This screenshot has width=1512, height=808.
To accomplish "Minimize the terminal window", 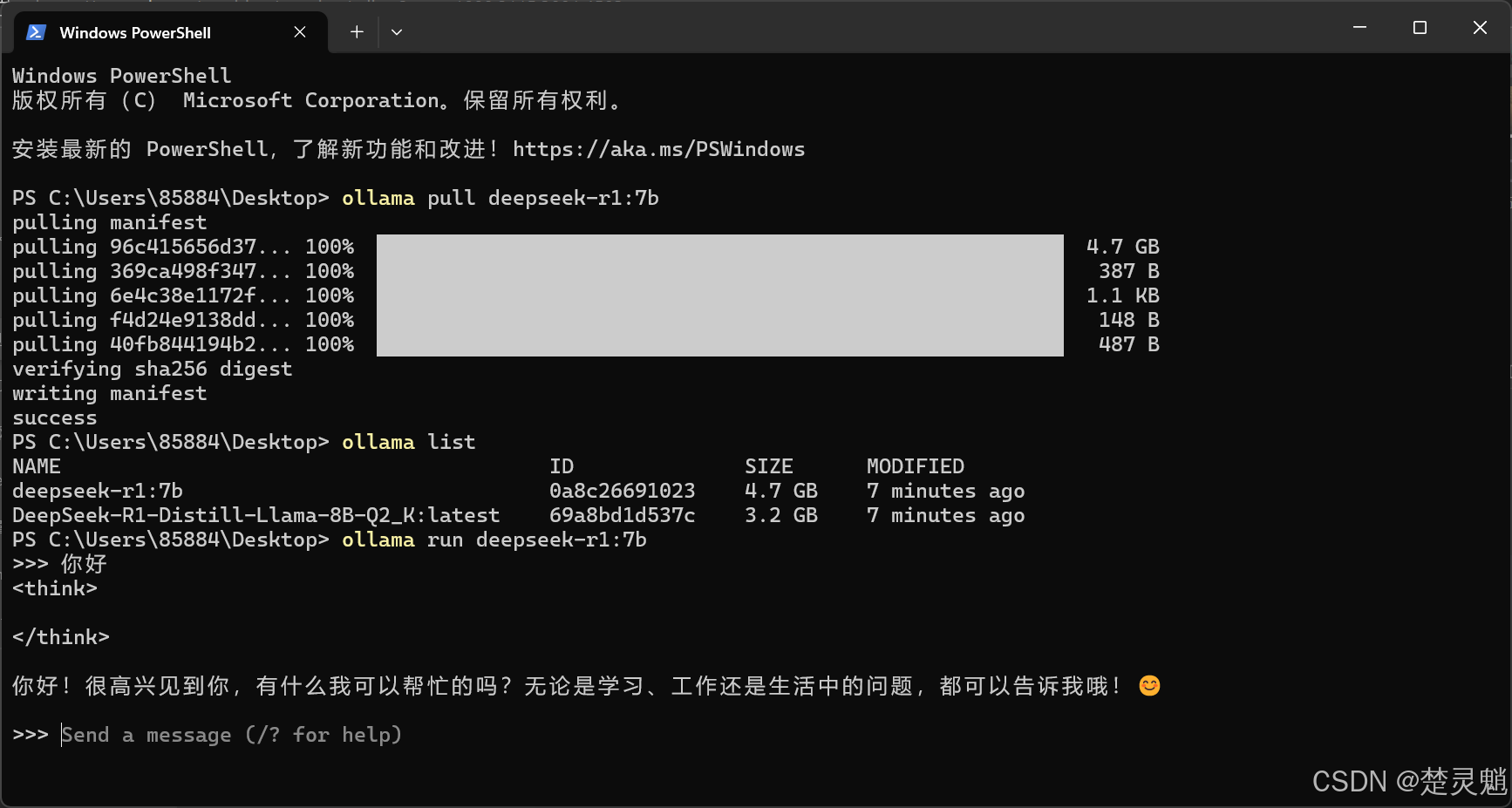I will 1359,28.
